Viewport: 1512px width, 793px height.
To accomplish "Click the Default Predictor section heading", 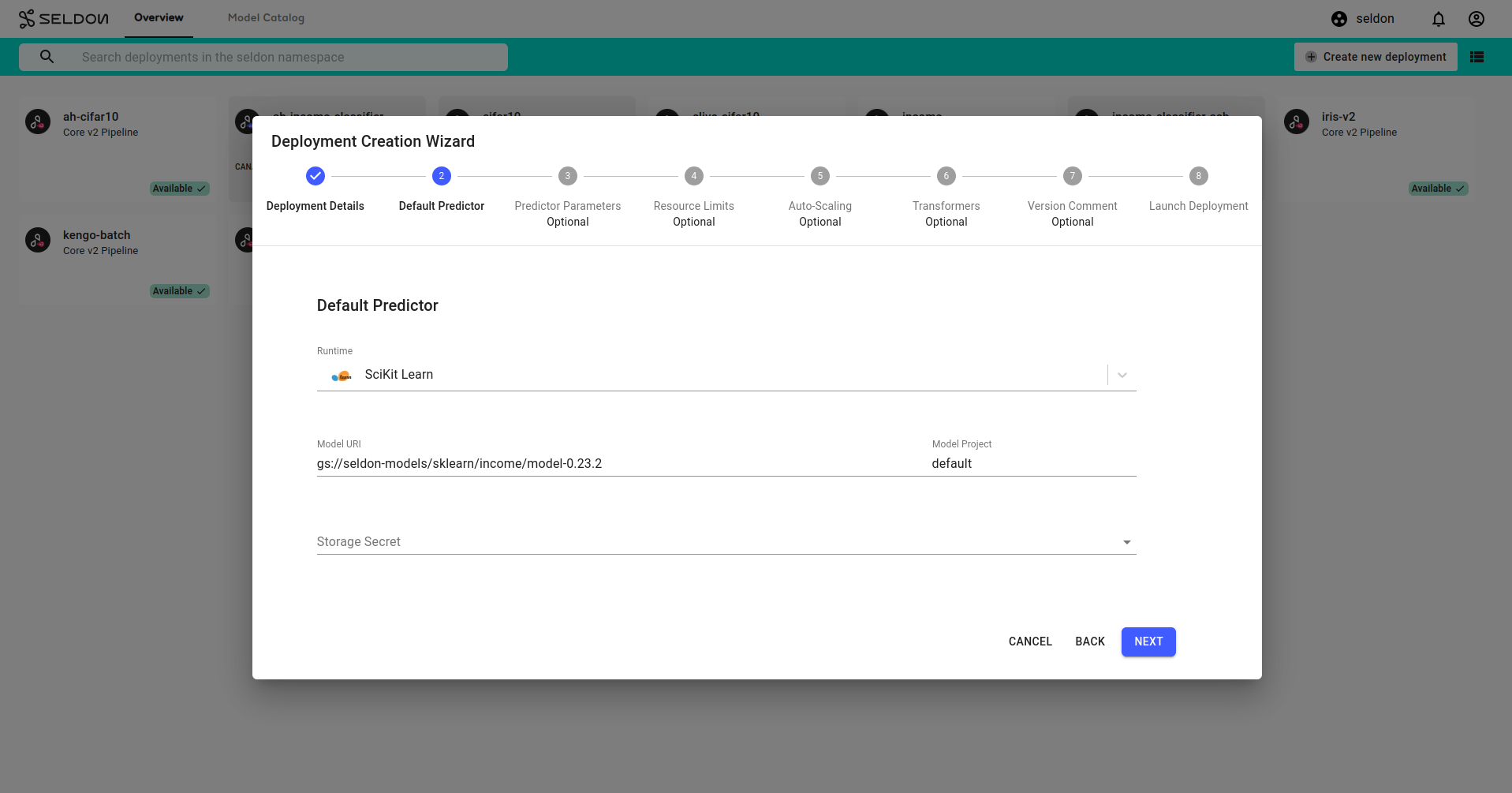I will pos(378,305).
